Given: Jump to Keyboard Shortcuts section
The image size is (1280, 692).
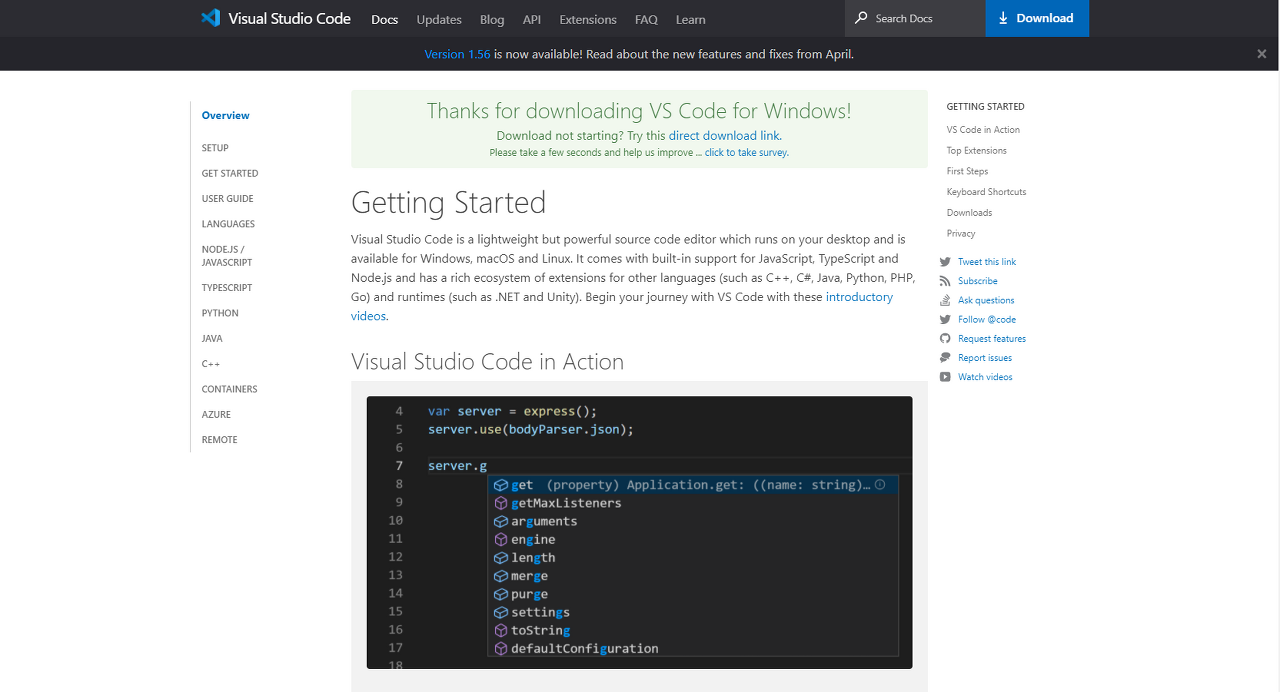Looking at the screenshot, I should [x=986, y=192].
